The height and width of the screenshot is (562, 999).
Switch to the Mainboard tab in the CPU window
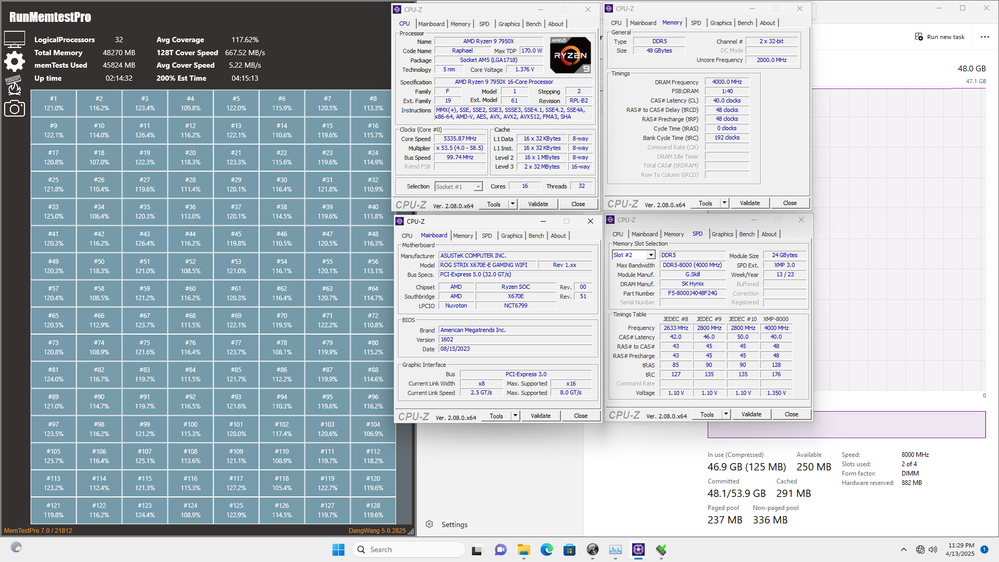click(431, 24)
